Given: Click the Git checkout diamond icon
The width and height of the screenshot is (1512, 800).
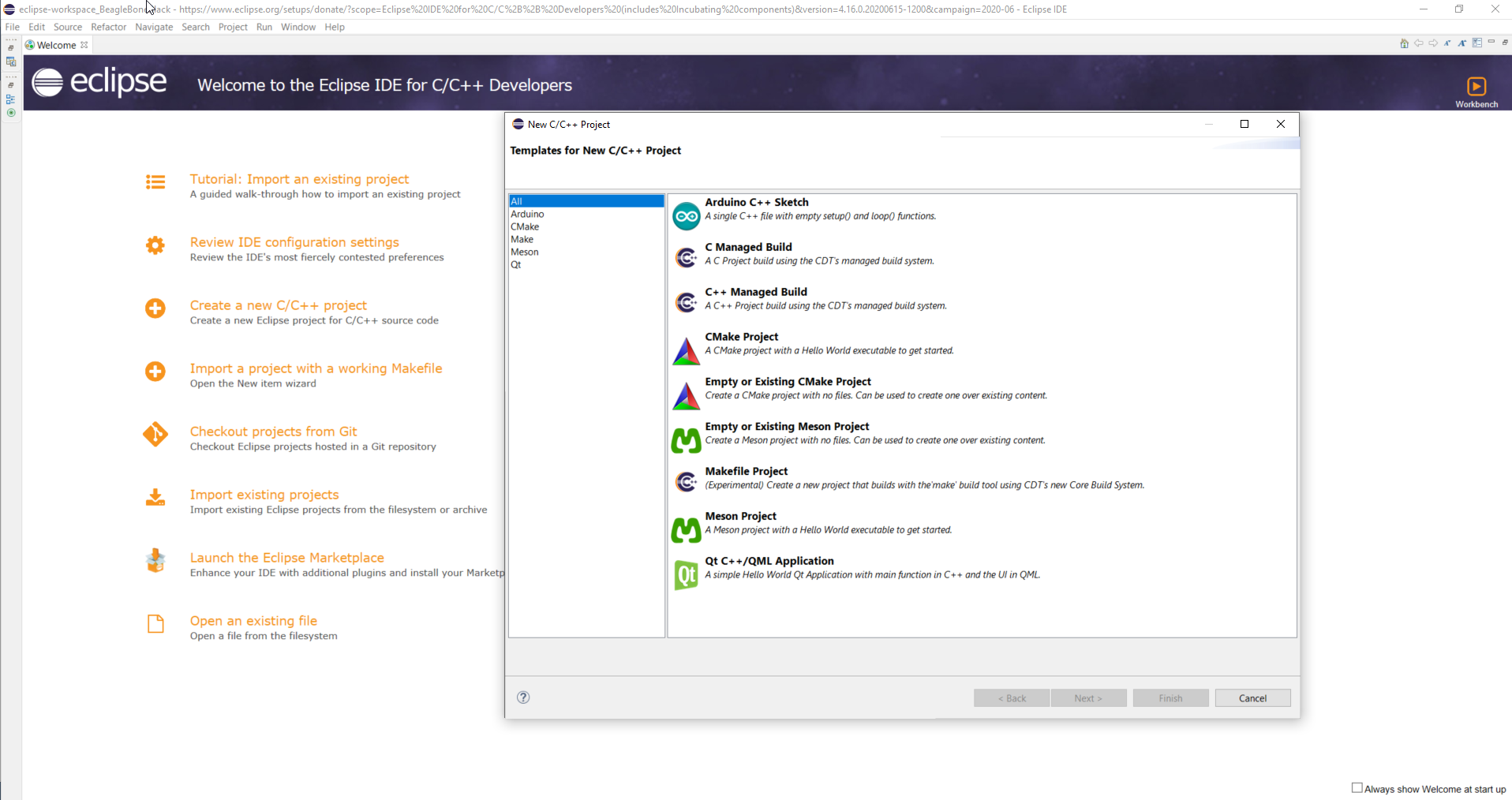Looking at the screenshot, I should pos(155,435).
